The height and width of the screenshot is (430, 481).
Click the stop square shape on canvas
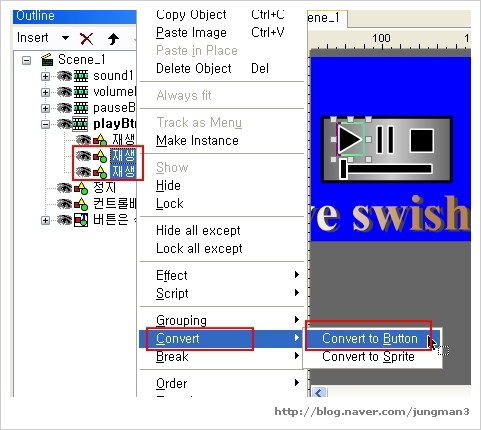point(422,141)
